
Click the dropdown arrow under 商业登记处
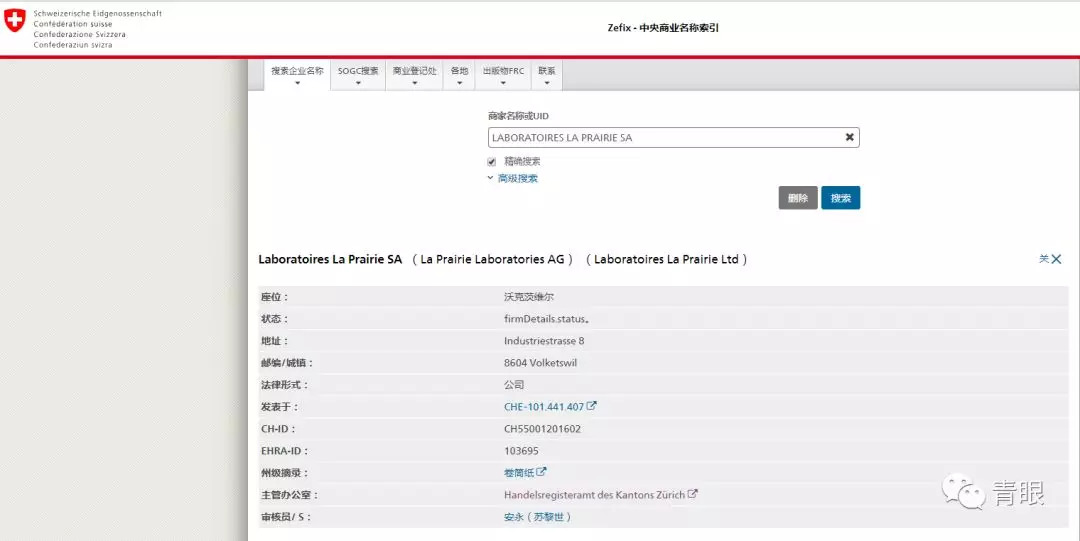[x=415, y=83]
